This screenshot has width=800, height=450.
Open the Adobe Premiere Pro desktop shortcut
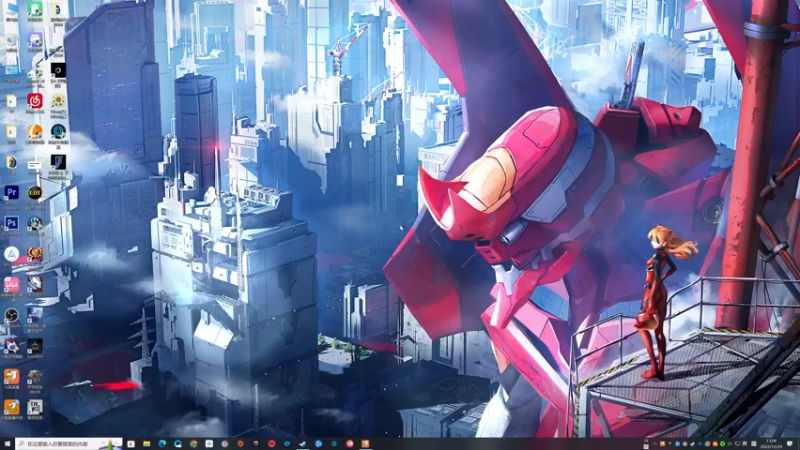[11, 193]
